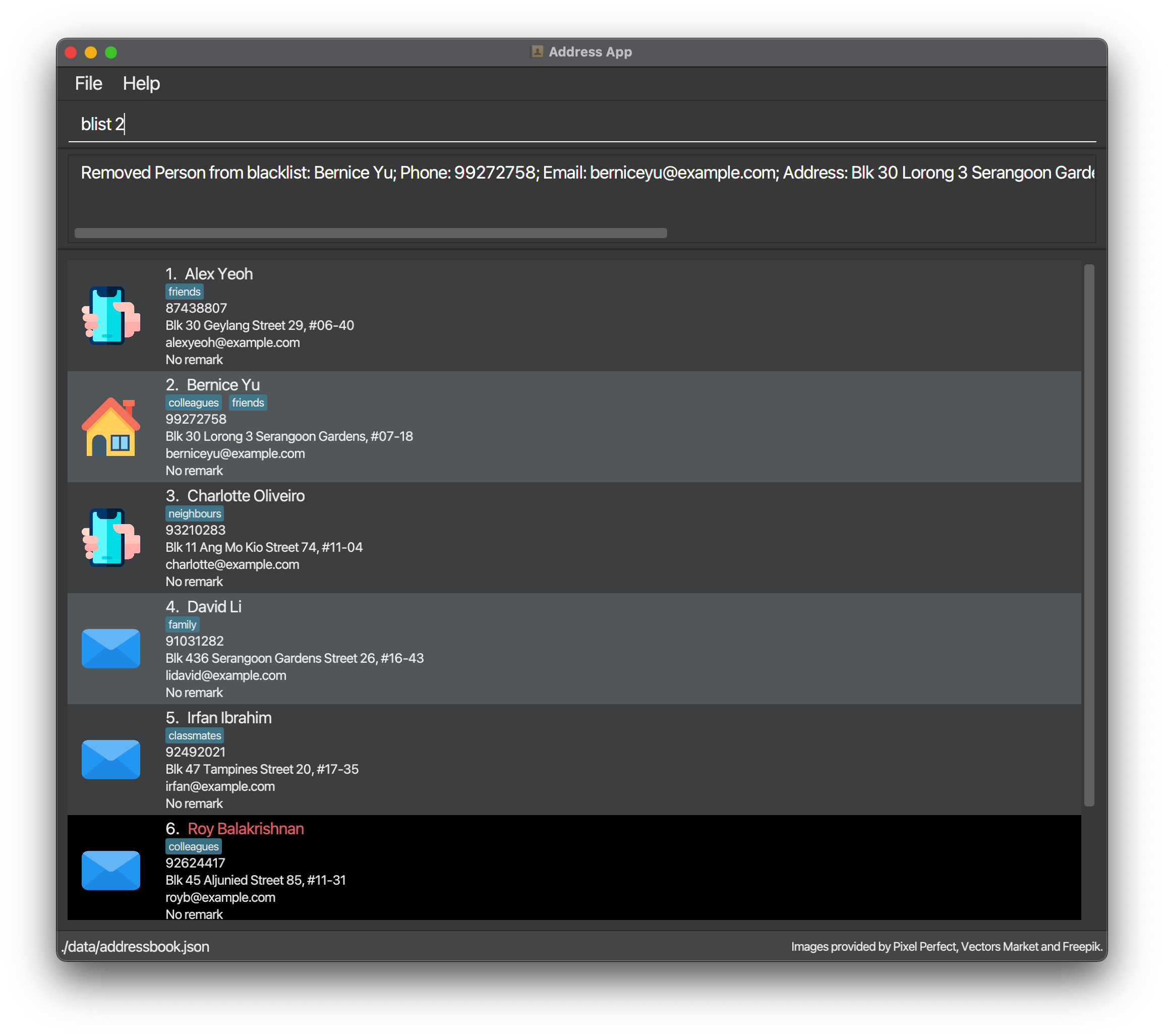Click the 'neighbours' tag on Charlotte Oliveiro
The width and height of the screenshot is (1164, 1036).
tap(194, 514)
